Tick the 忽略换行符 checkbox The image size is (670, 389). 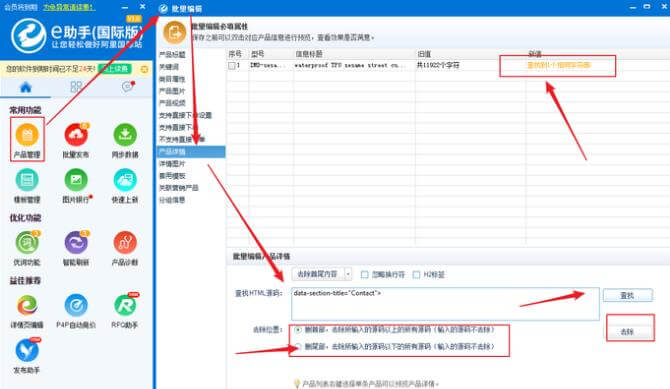364,274
